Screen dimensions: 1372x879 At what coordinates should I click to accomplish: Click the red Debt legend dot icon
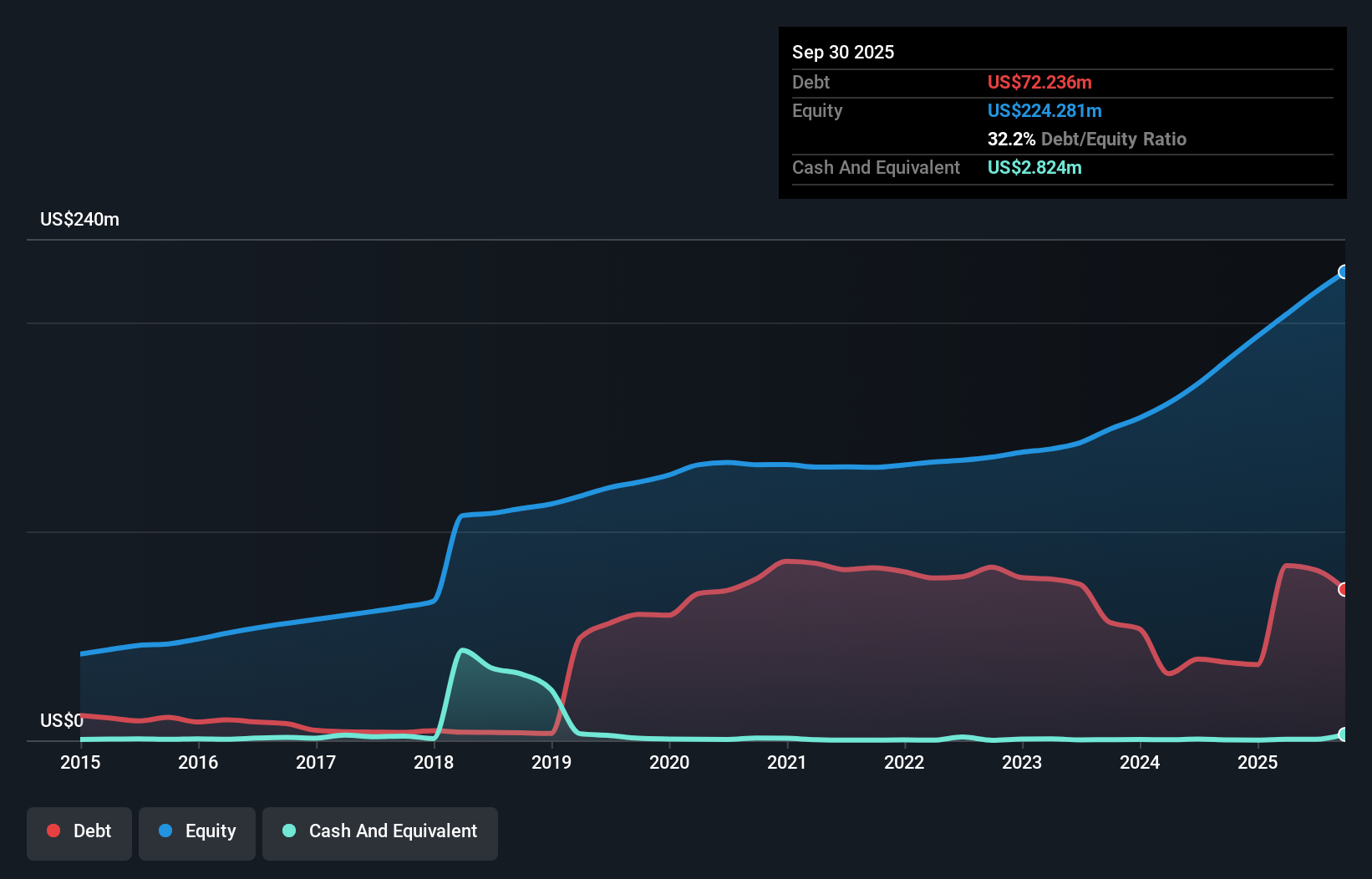coord(53,831)
